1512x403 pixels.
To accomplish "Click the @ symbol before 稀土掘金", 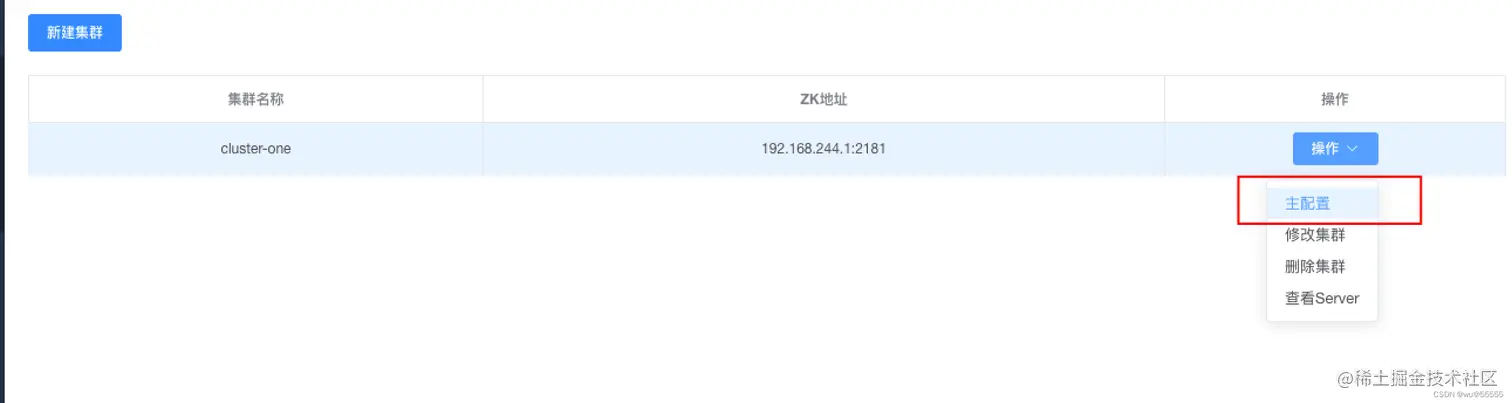I will point(1345,379).
